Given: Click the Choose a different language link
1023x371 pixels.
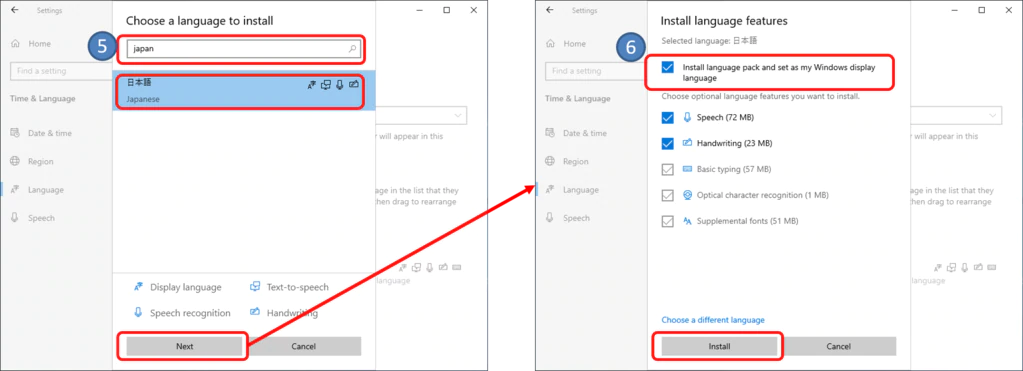Looking at the screenshot, I should pyautogui.click(x=713, y=320).
